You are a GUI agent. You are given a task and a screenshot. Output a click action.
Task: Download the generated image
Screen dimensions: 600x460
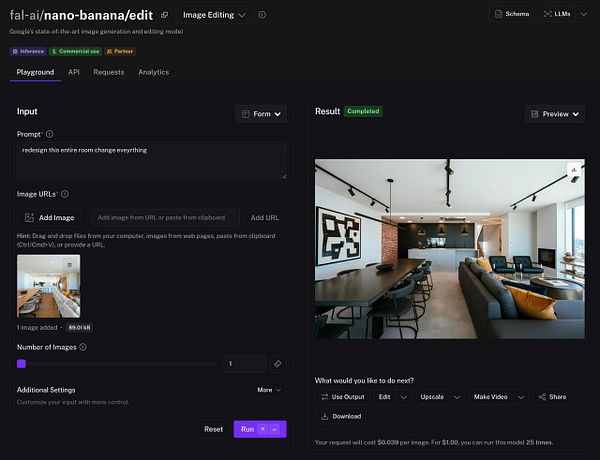click(x=341, y=416)
